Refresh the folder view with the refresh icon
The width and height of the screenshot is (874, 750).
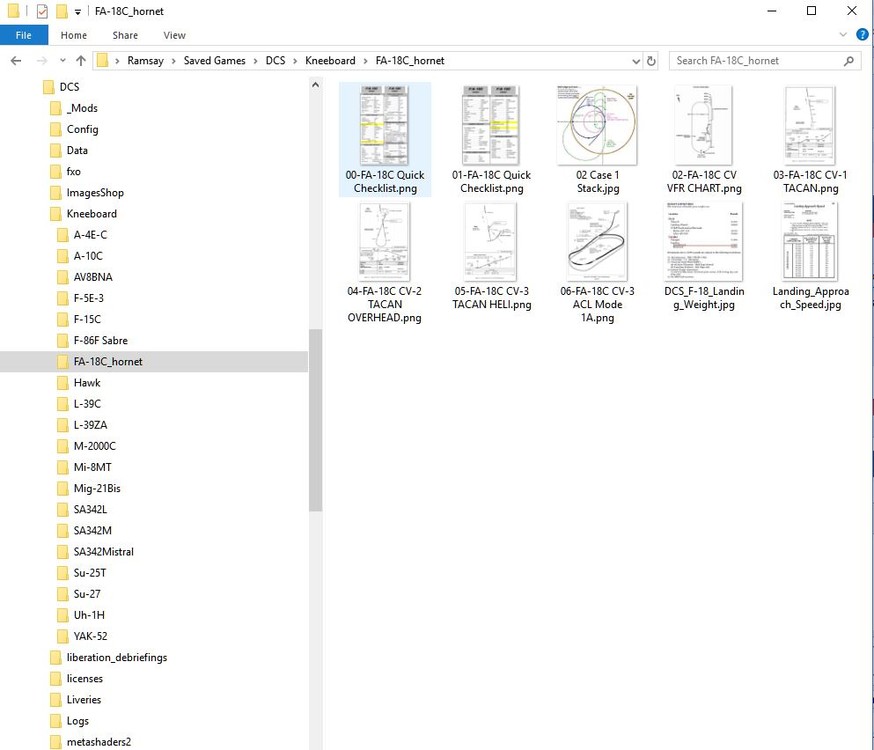pos(651,60)
